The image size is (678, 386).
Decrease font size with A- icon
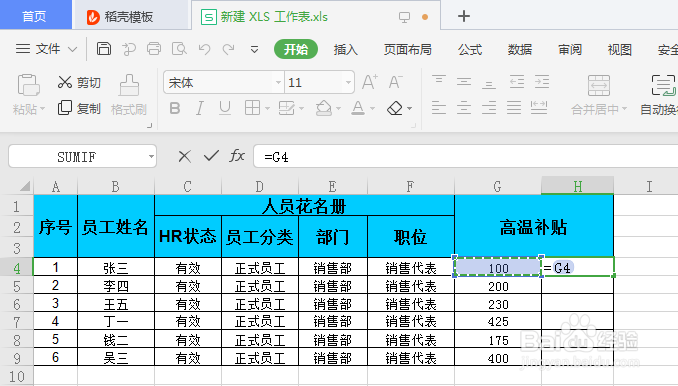point(395,82)
